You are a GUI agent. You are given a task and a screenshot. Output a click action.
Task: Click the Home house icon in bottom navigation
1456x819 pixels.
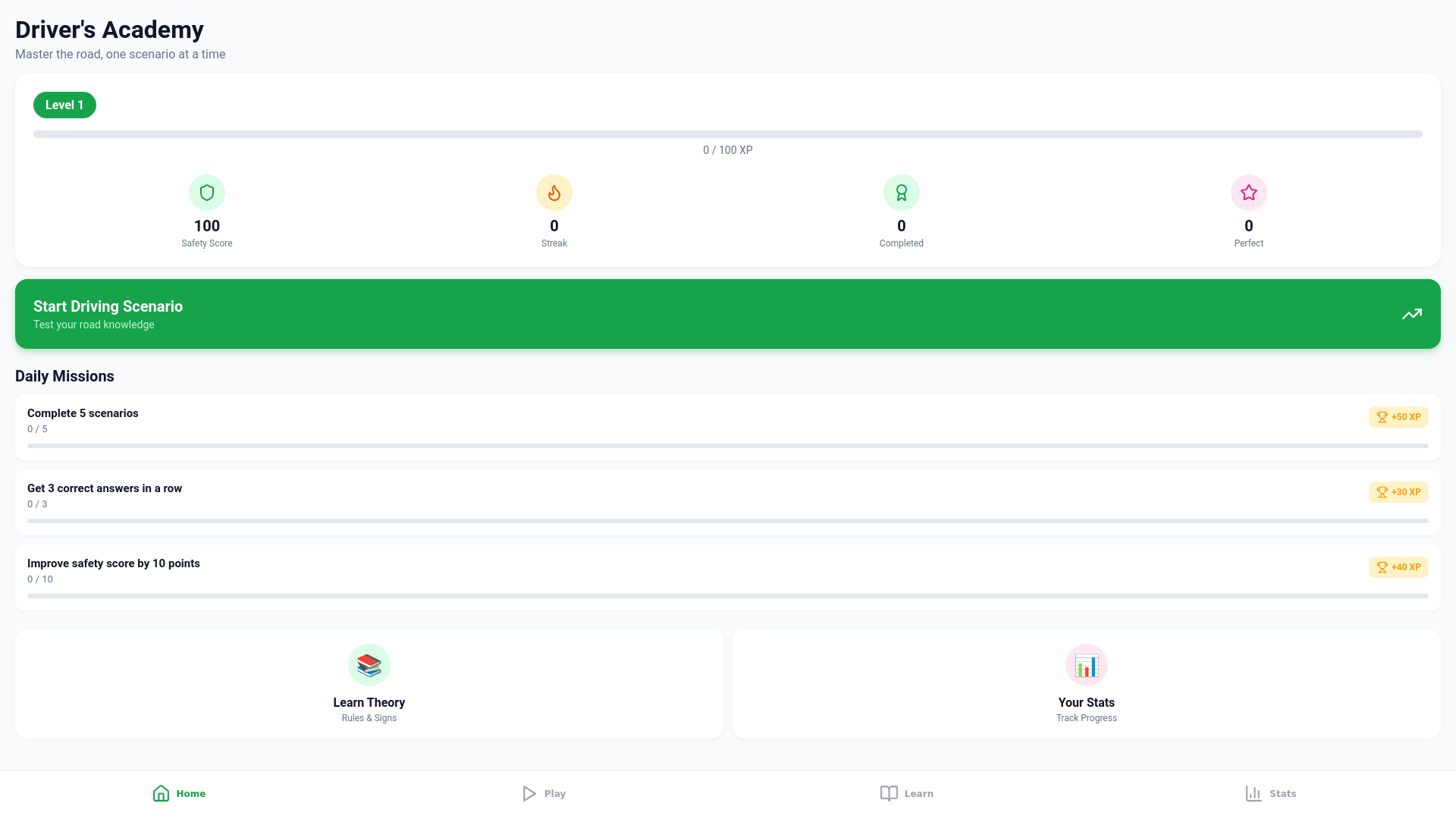point(161,793)
